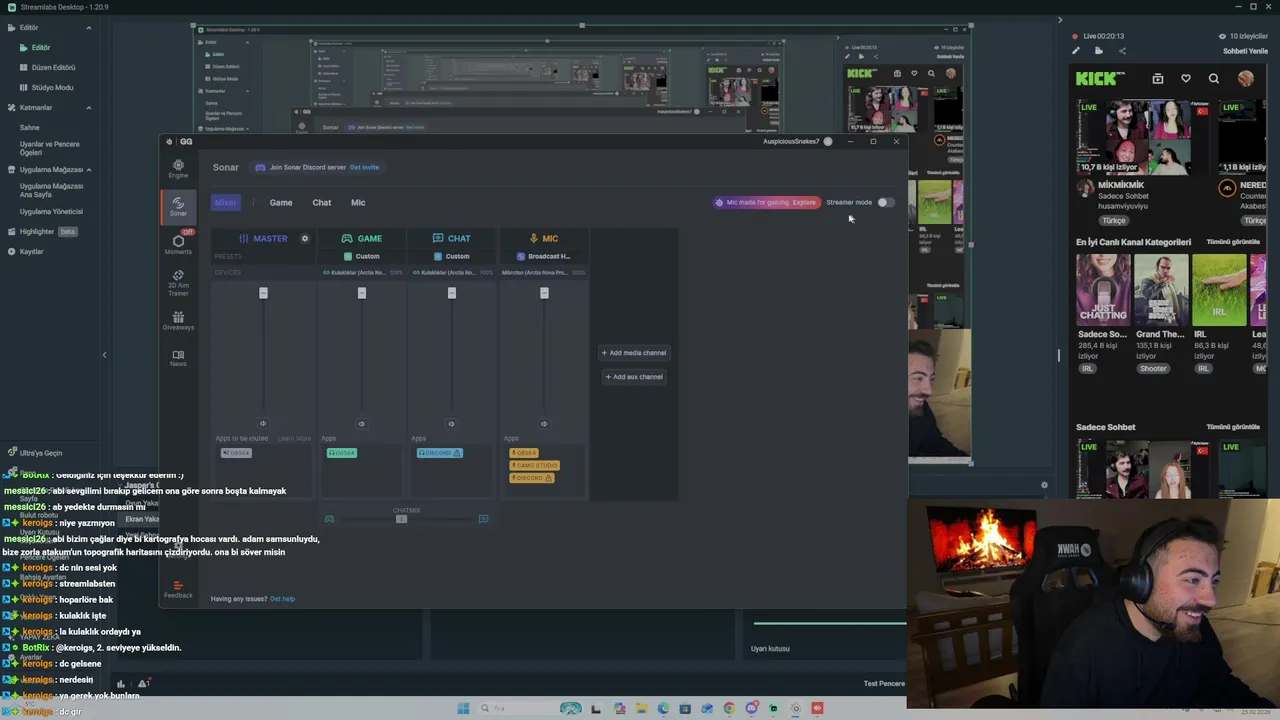1280x720 pixels.
Task: Click Get invite Discord link
Action: [x=364, y=167]
